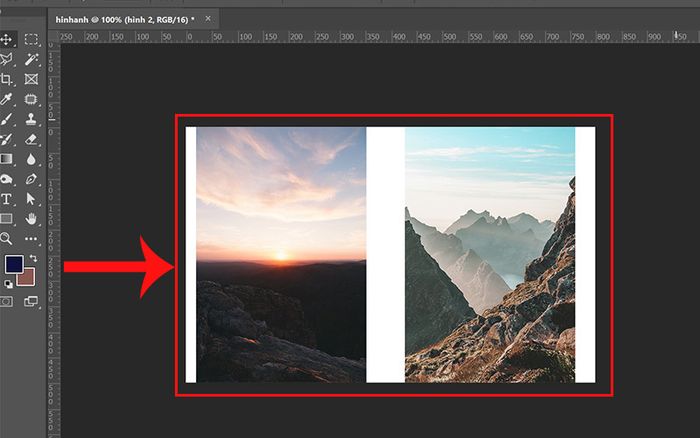Activate the Crop tool
The height and width of the screenshot is (438, 700).
pos(8,80)
